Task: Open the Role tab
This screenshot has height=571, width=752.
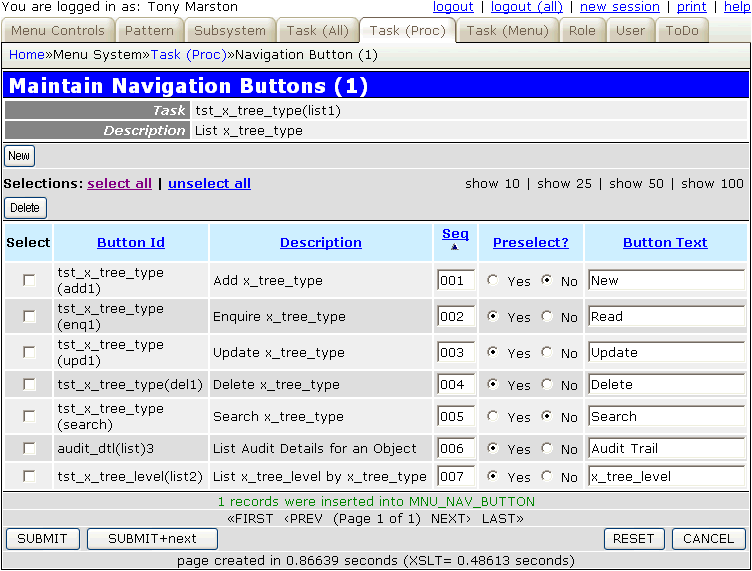Action: [582, 30]
